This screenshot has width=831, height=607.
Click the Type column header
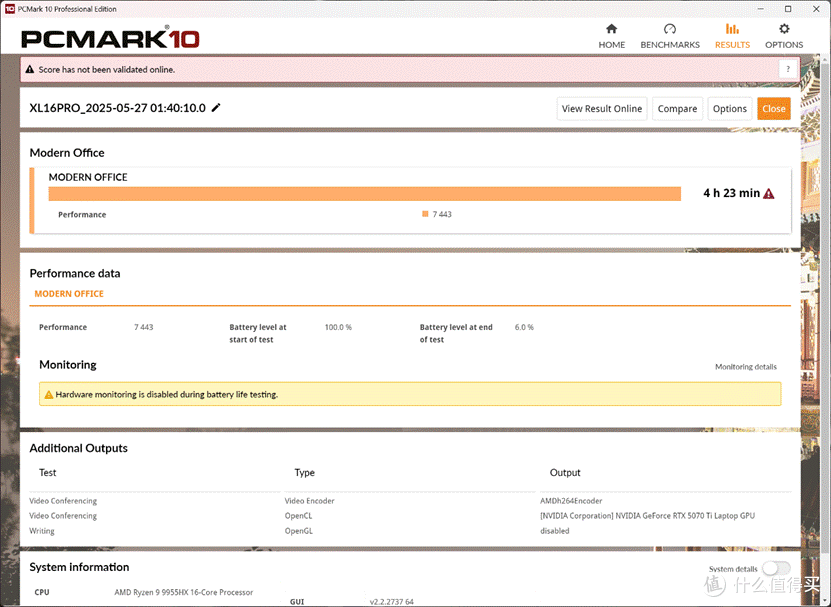pyautogui.click(x=305, y=473)
